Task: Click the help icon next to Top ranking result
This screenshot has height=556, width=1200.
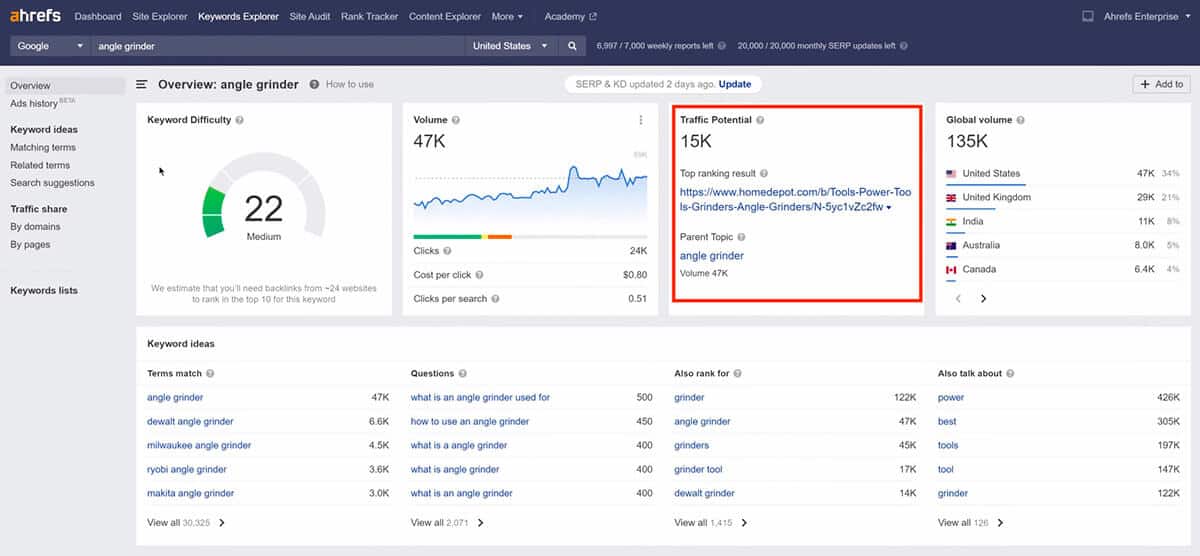Action: (765, 173)
